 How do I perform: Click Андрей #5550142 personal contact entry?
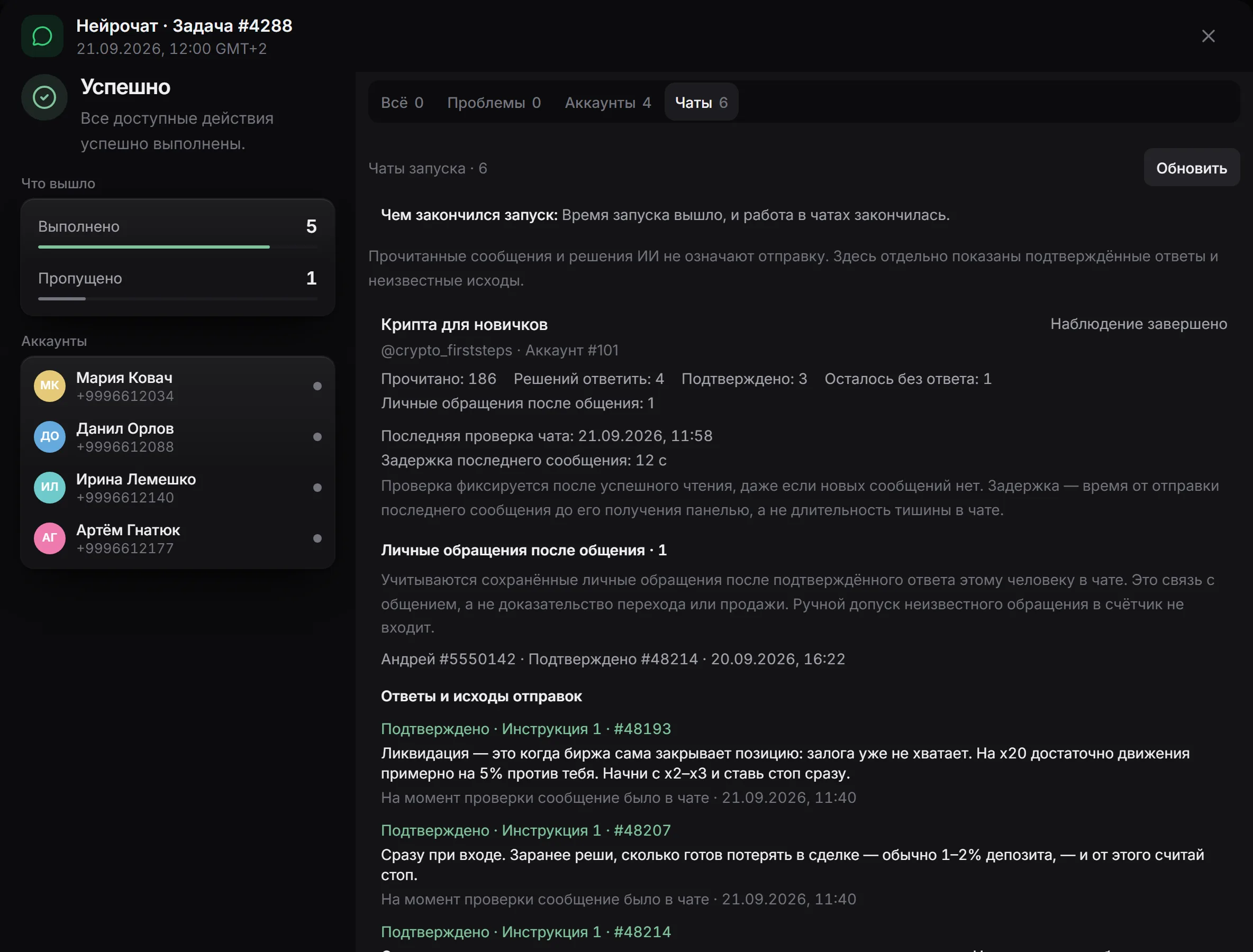click(x=613, y=659)
